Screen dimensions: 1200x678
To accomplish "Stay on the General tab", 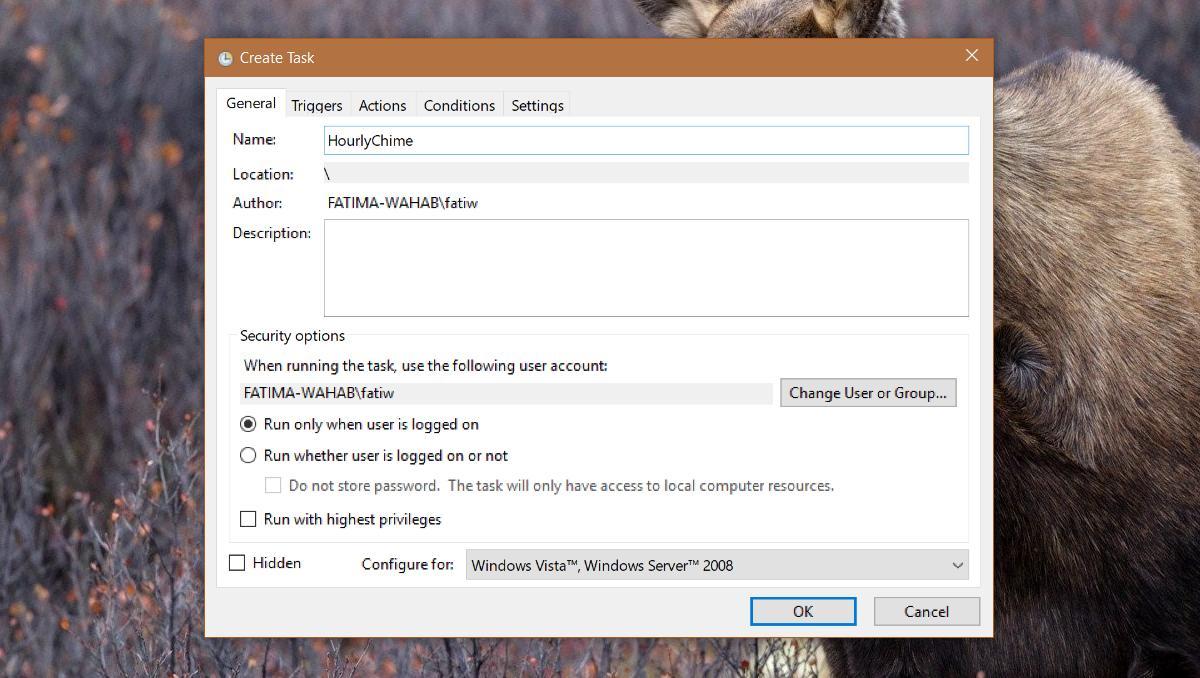I will (249, 103).
